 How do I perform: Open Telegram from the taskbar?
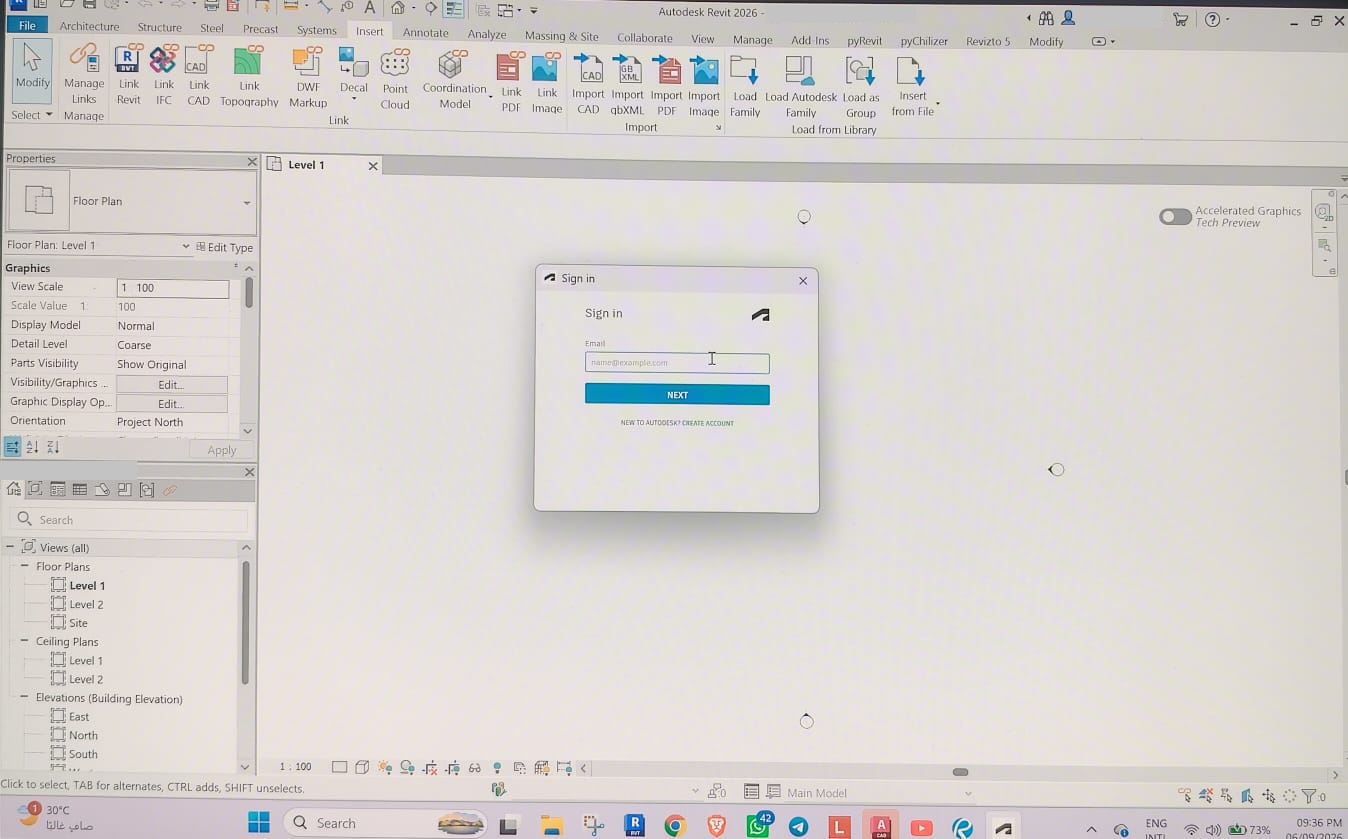click(x=798, y=826)
